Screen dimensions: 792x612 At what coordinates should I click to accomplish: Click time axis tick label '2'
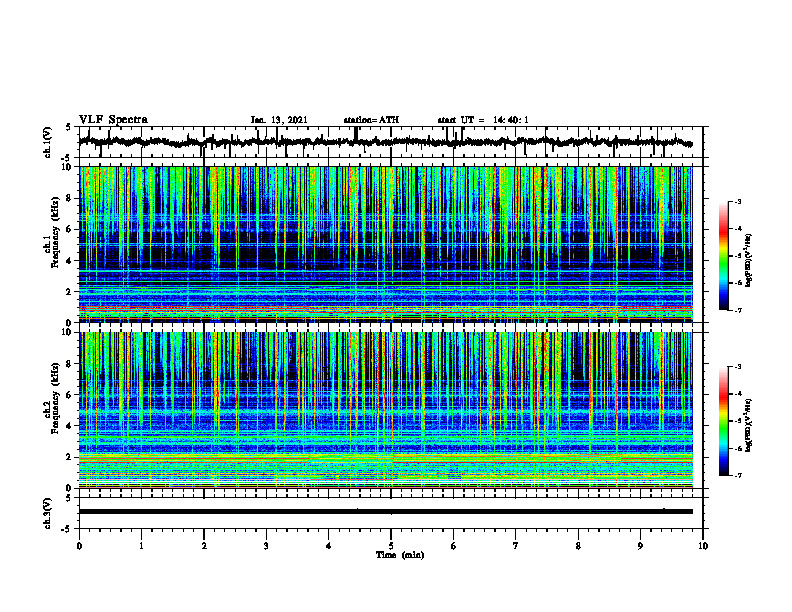204,546
